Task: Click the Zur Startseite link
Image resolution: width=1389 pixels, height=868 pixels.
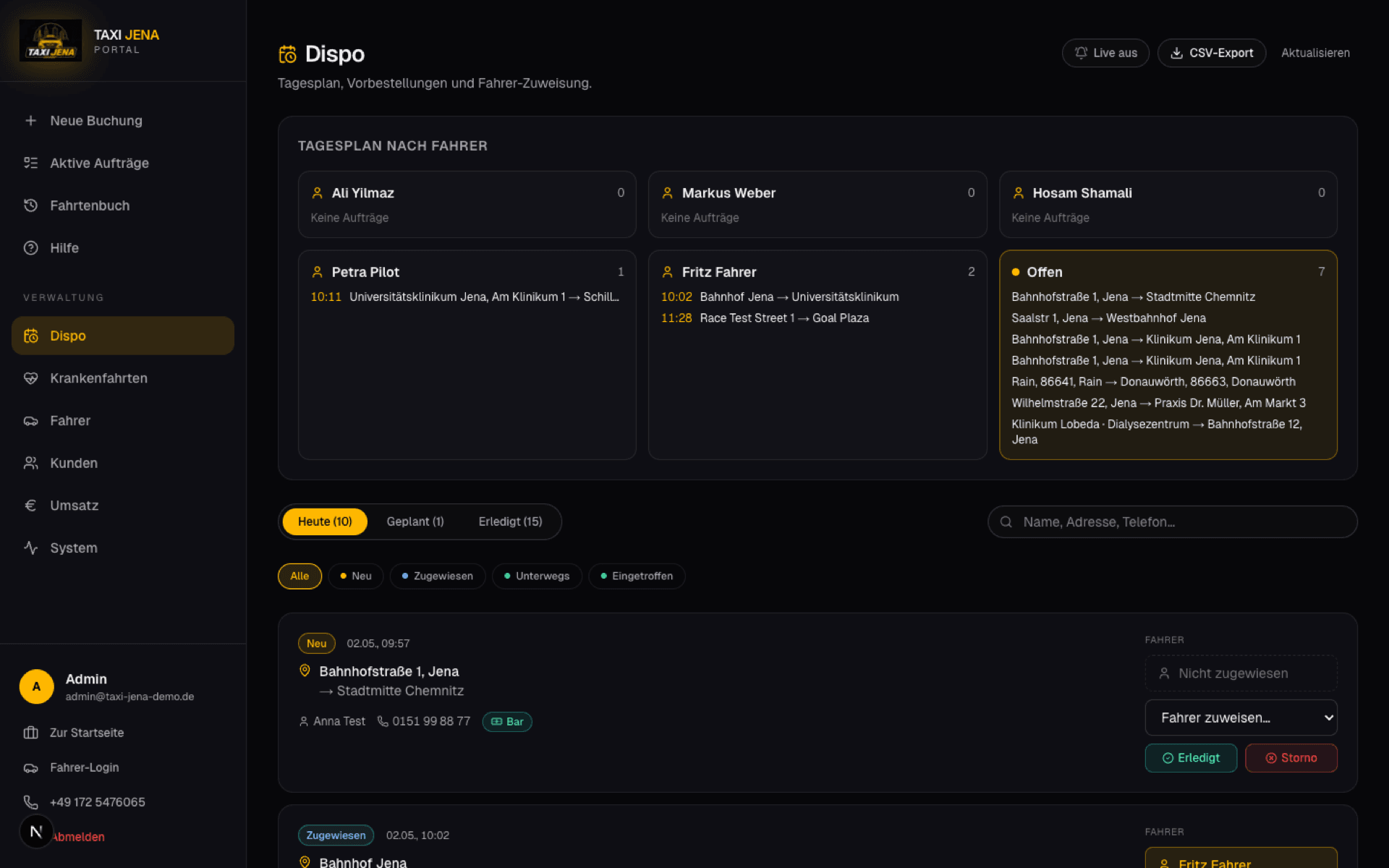Action: tap(87, 733)
